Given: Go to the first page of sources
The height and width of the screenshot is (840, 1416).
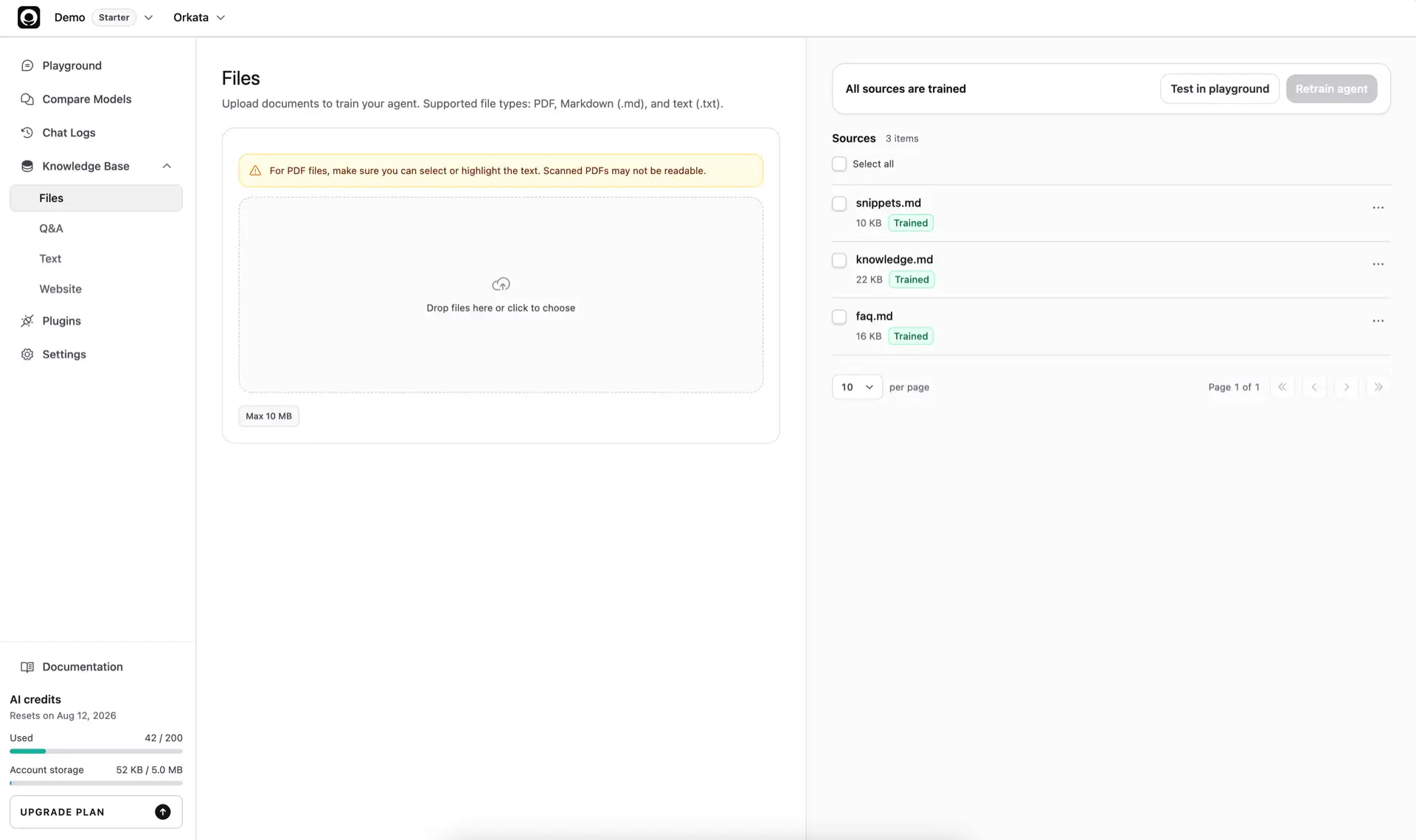Looking at the screenshot, I should click(1282, 387).
